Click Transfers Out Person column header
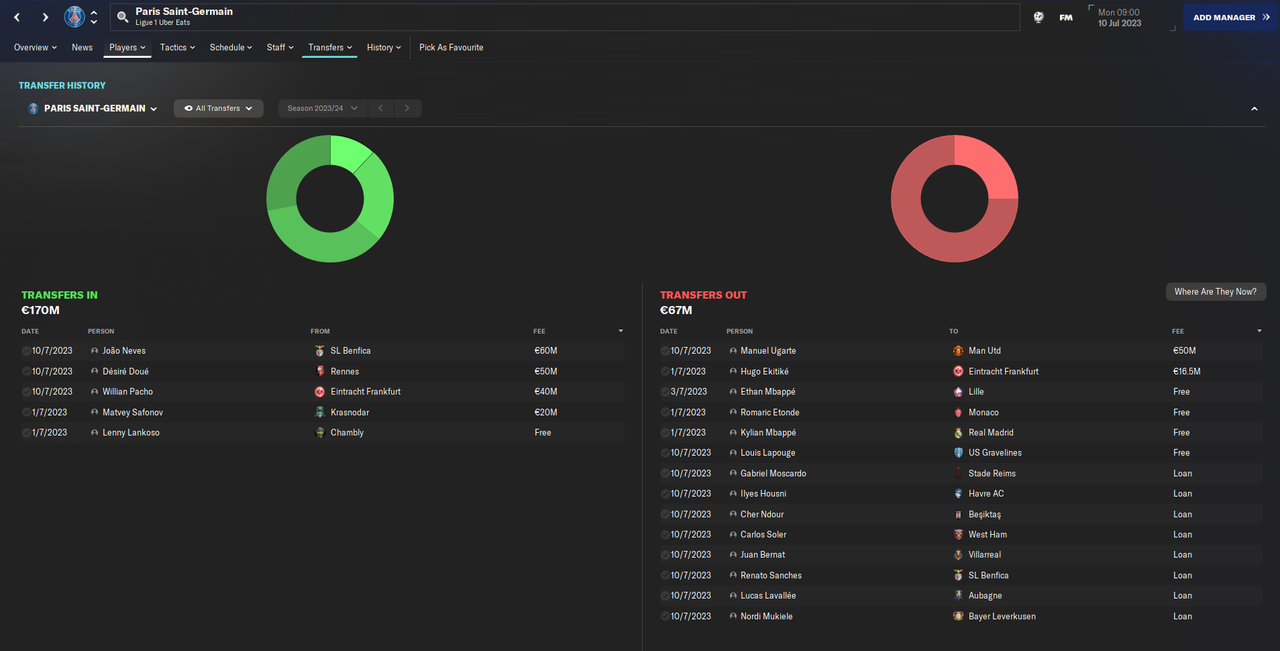Image resolution: width=1280 pixels, height=651 pixels. point(740,331)
